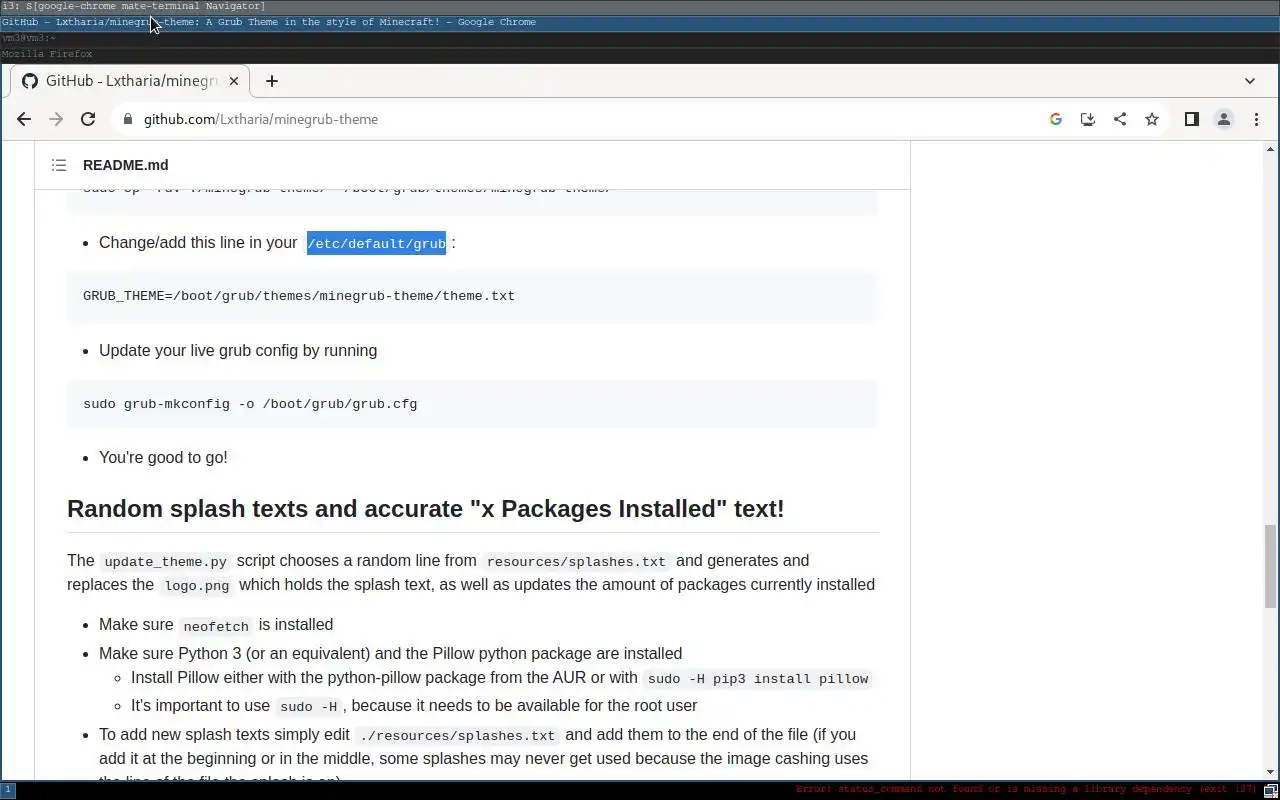Toggle the Chrome side panel

(x=1192, y=119)
